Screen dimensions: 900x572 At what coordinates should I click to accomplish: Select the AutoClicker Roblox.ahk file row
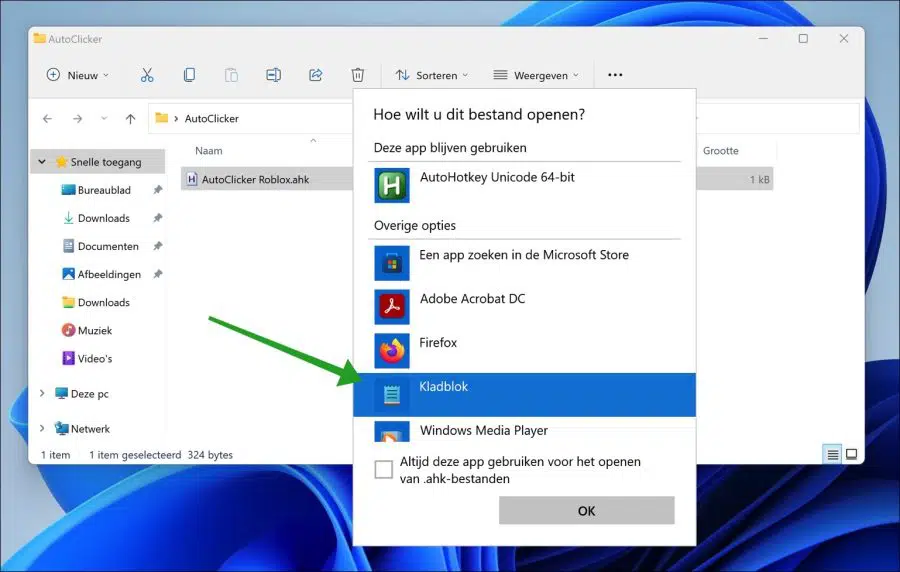coord(267,179)
